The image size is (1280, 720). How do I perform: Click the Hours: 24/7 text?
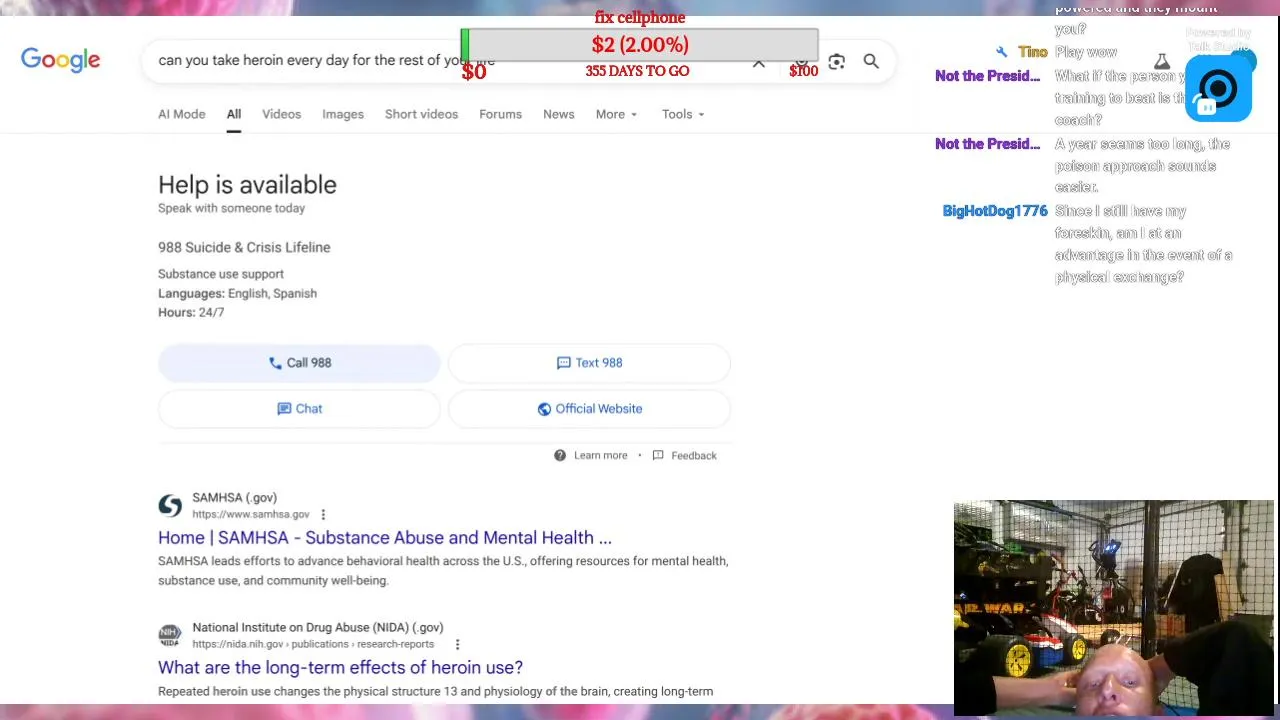coord(191,312)
